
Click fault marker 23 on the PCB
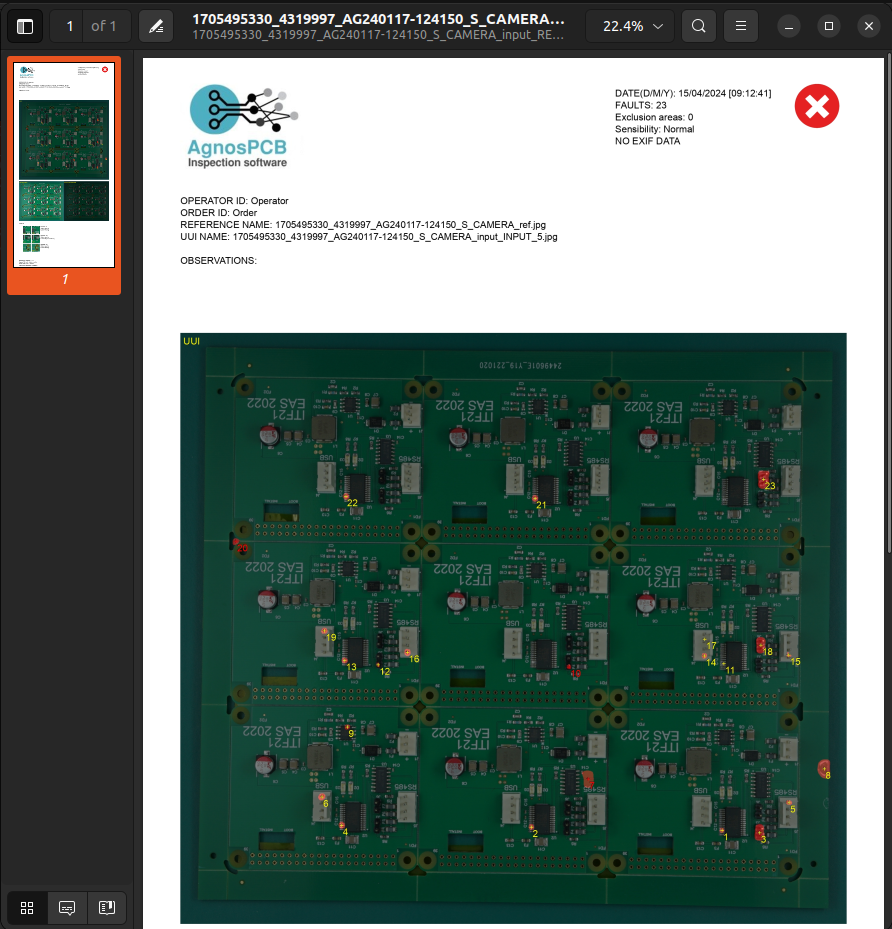pos(766,482)
